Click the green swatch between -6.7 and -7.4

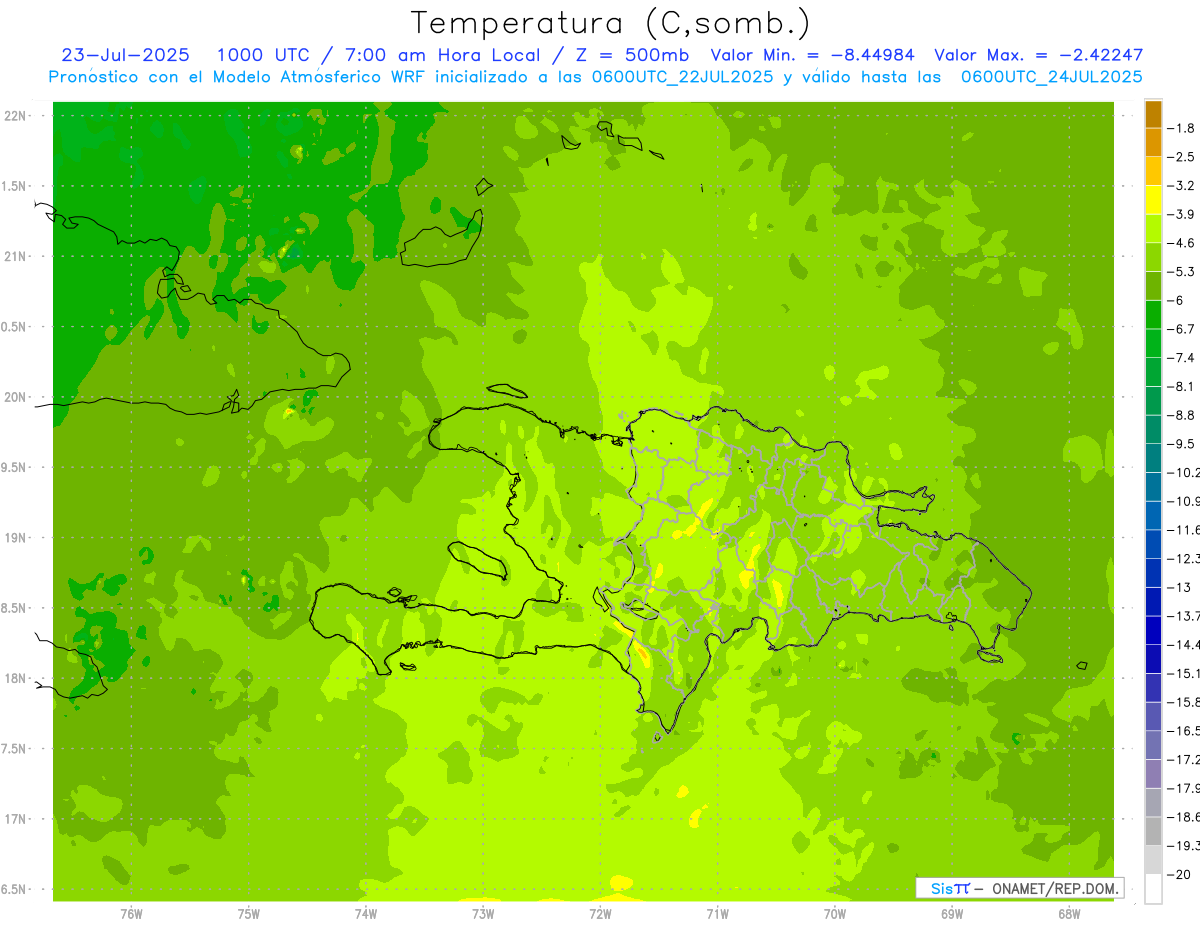[x=1153, y=343]
